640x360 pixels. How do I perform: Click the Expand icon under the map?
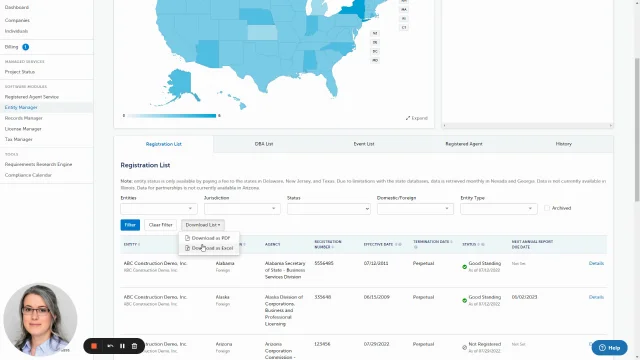[408, 118]
